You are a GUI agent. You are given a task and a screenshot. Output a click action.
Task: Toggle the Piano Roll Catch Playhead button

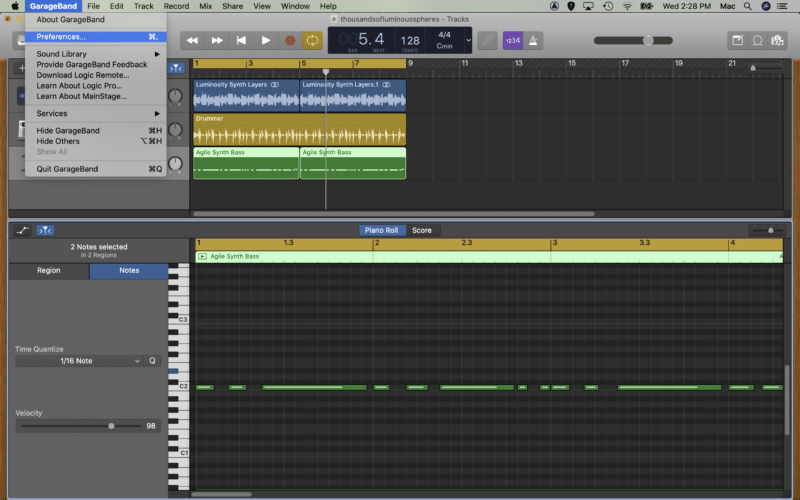coord(45,231)
